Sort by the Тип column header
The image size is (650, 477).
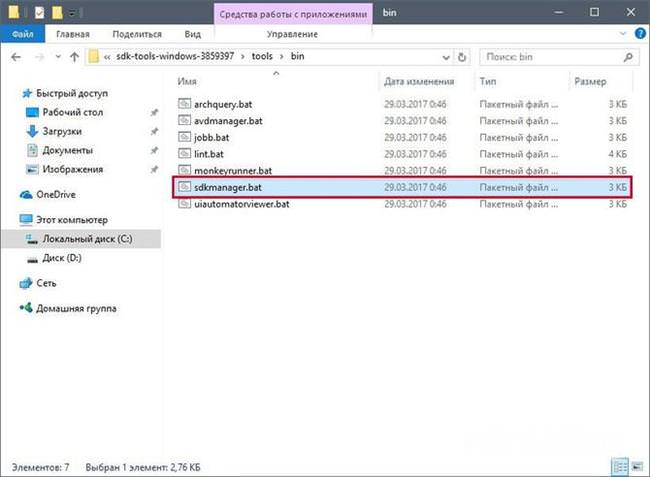tap(488, 82)
